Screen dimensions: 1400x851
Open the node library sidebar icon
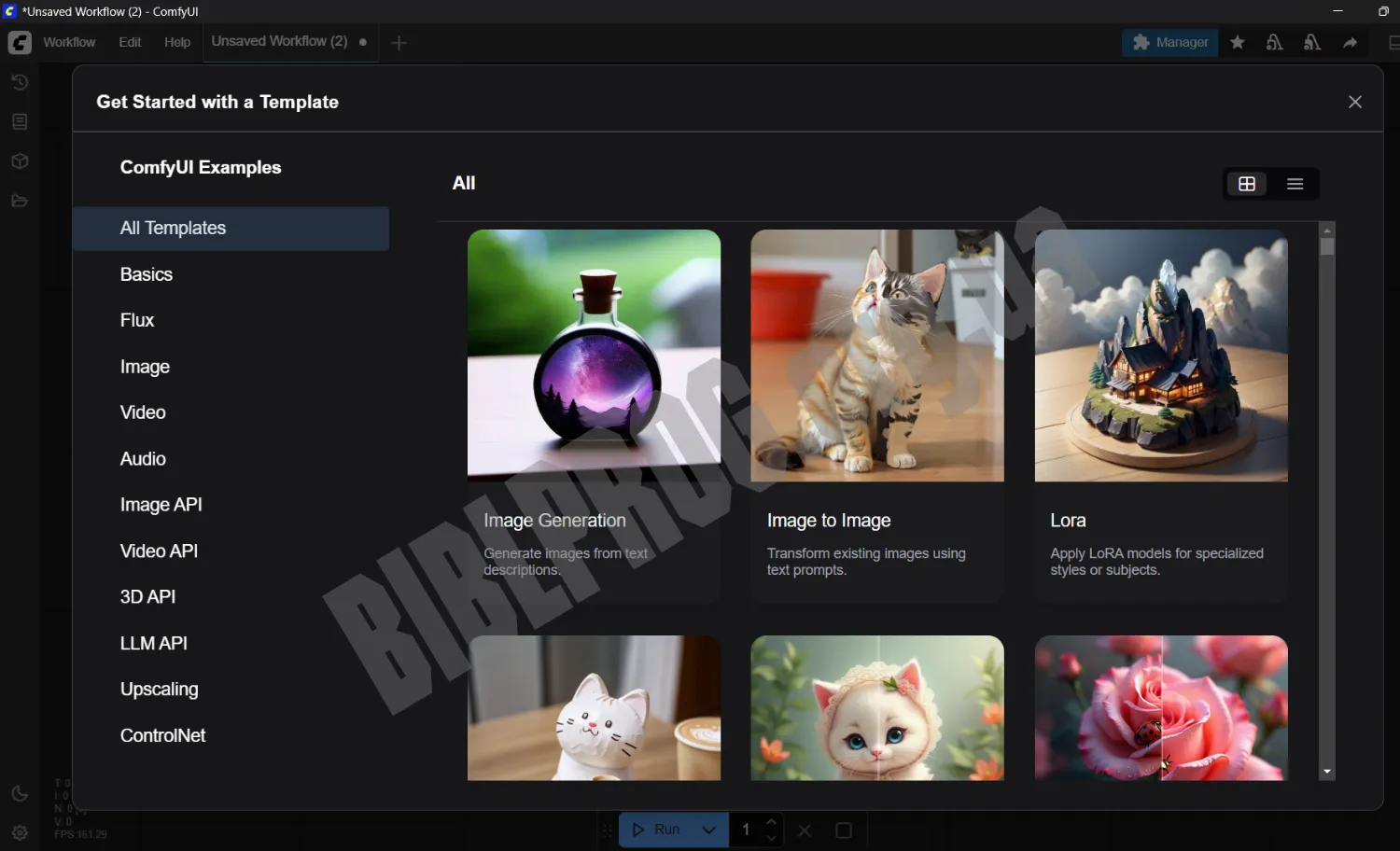(20, 121)
